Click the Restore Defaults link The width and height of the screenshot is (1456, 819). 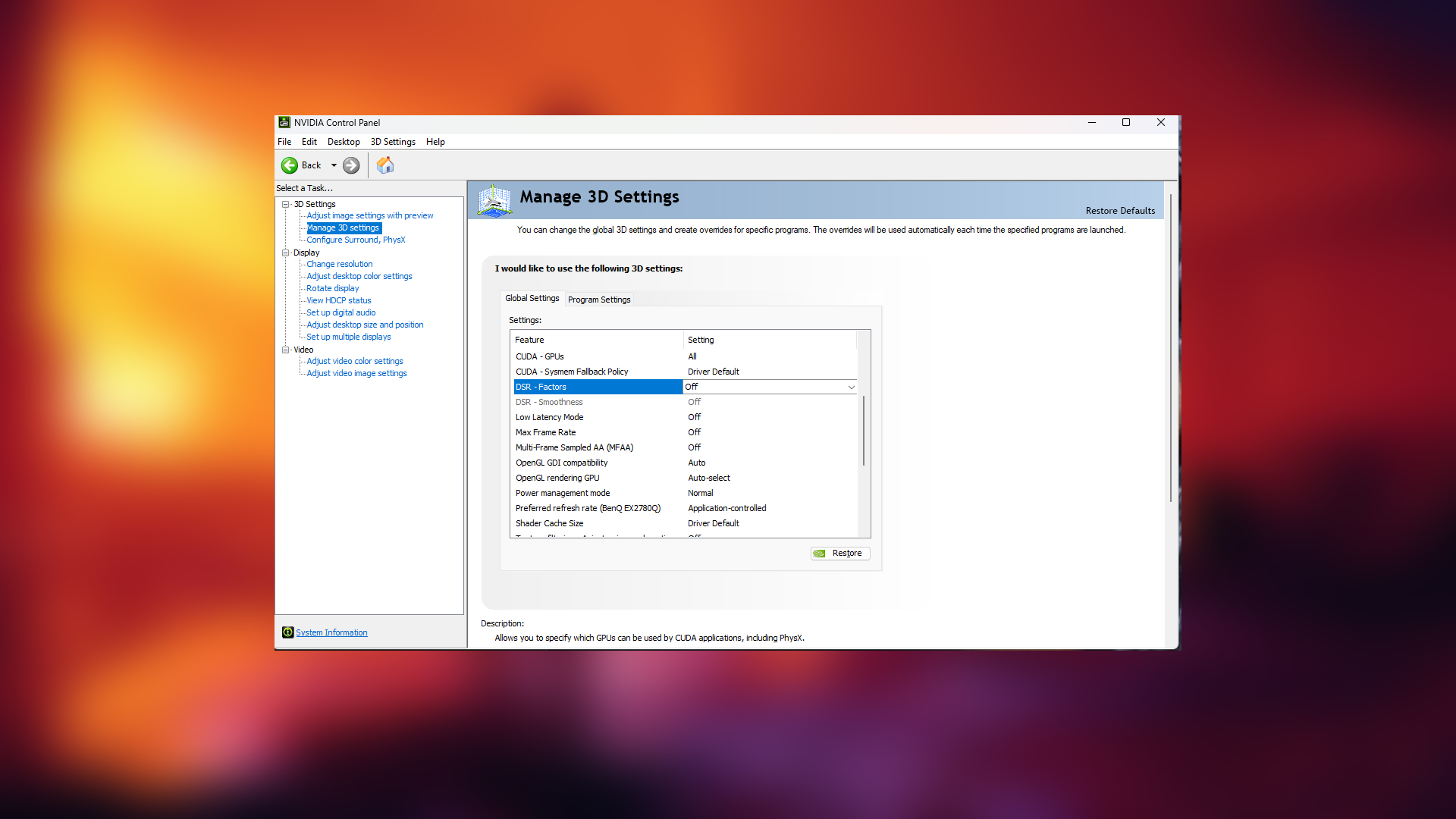pyautogui.click(x=1120, y=211)
